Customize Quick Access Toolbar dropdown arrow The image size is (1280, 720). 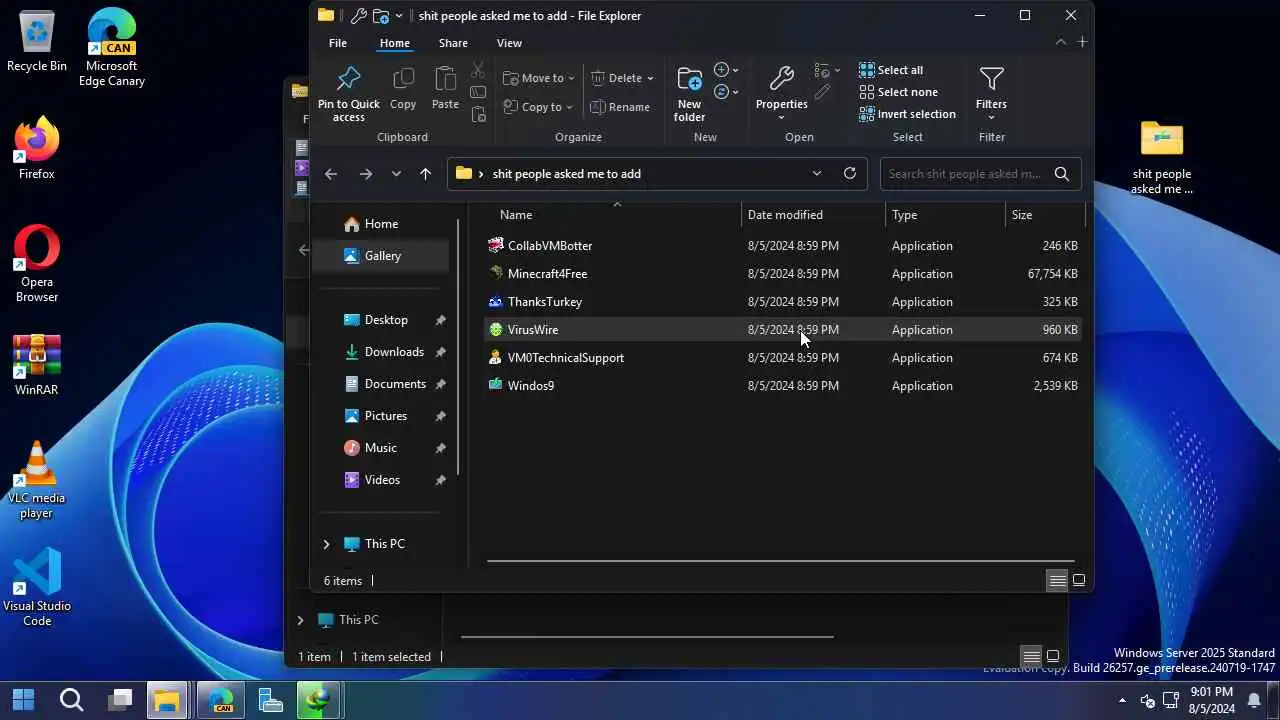coord(399,16)
